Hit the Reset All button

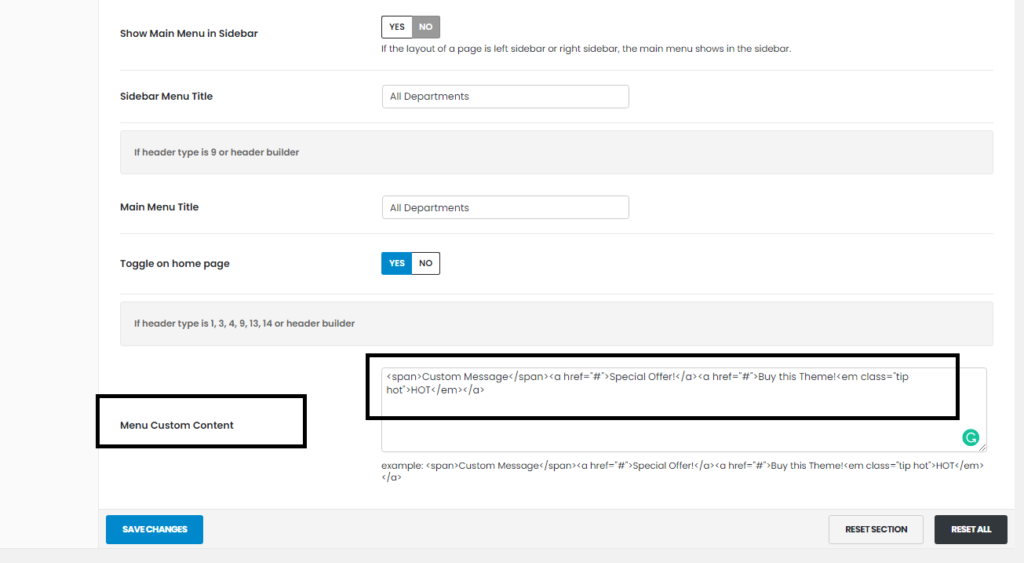tap(970, 530)
